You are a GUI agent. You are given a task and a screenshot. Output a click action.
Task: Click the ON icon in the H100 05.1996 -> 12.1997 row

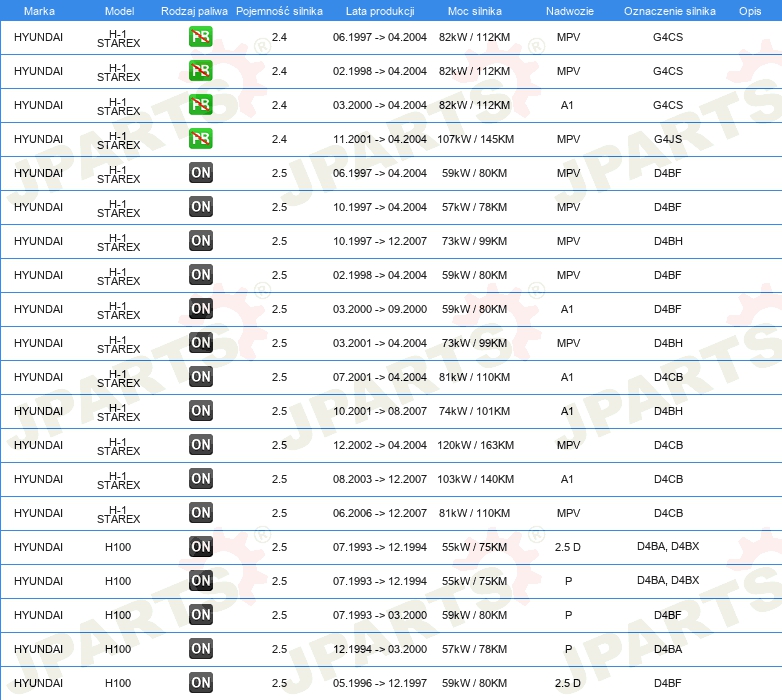(201, 683)
